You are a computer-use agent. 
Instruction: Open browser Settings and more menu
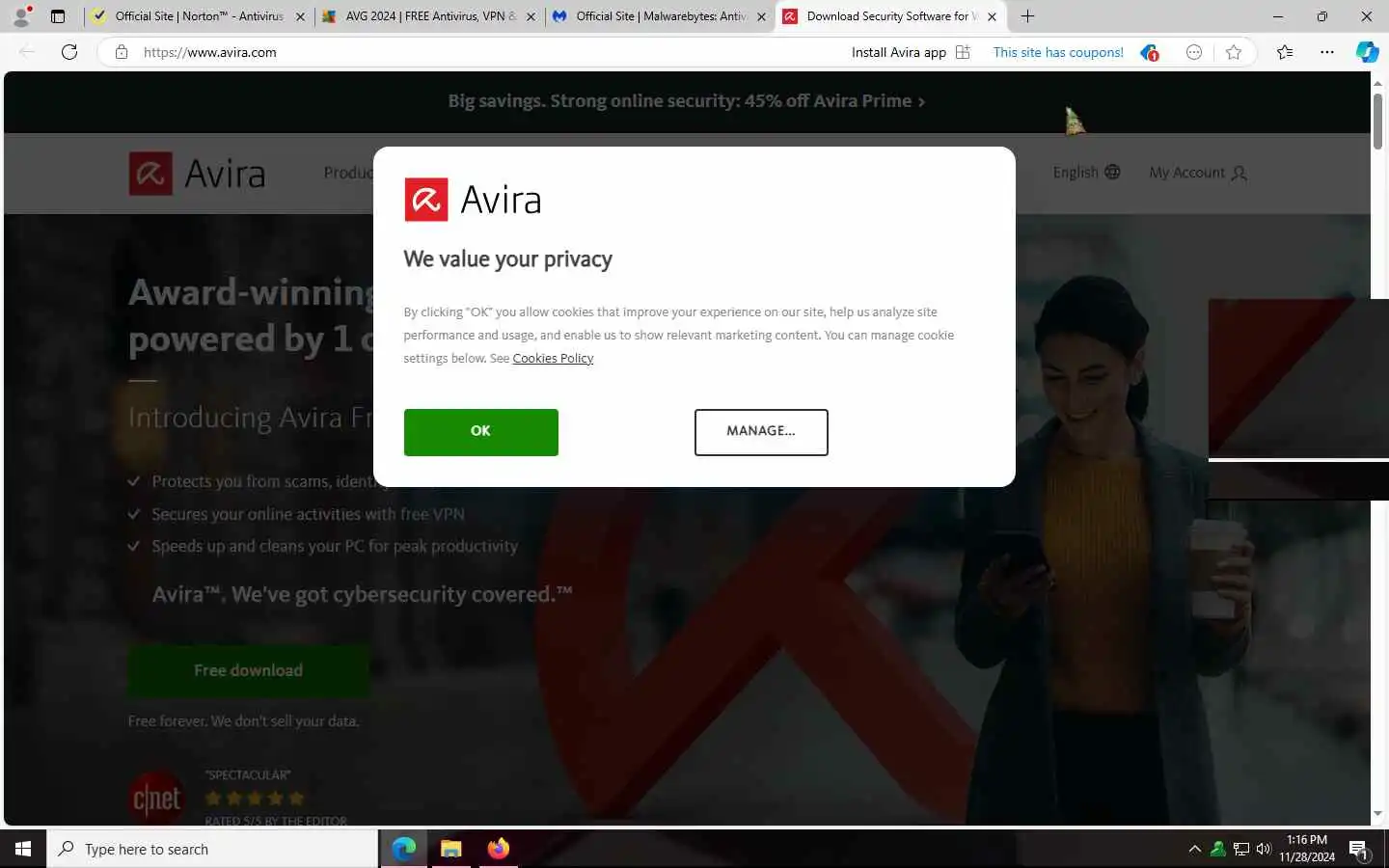coord(1327,52)
